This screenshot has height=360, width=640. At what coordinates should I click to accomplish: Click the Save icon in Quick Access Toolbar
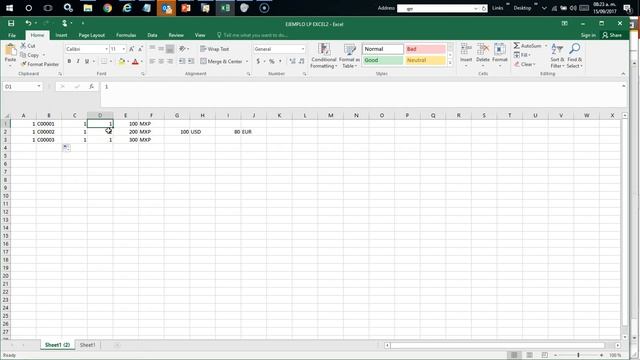tap(11, 23)
